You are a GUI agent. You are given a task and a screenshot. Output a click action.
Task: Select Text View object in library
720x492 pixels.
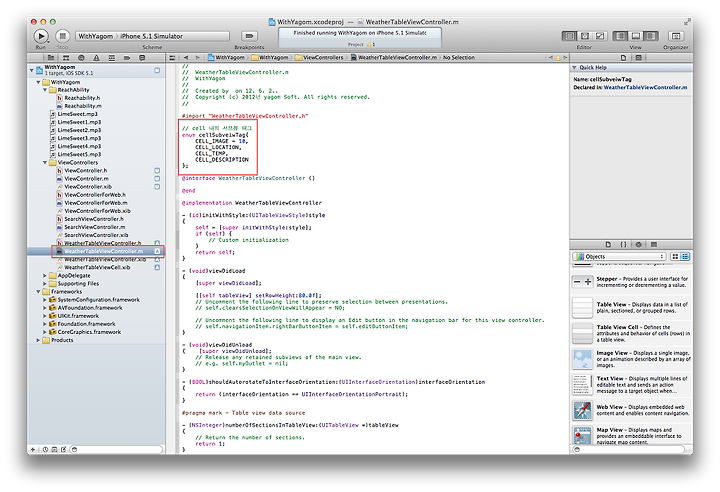coord(631,385)
